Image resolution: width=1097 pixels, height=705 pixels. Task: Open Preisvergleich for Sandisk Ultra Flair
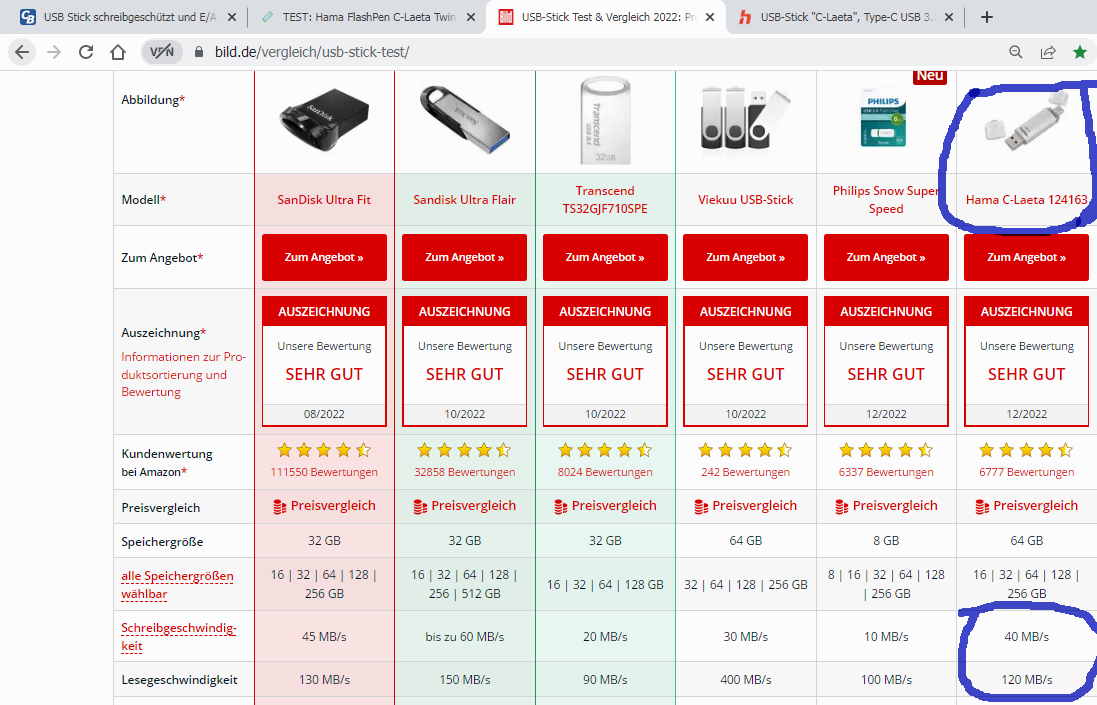click(x=465, y=506)
